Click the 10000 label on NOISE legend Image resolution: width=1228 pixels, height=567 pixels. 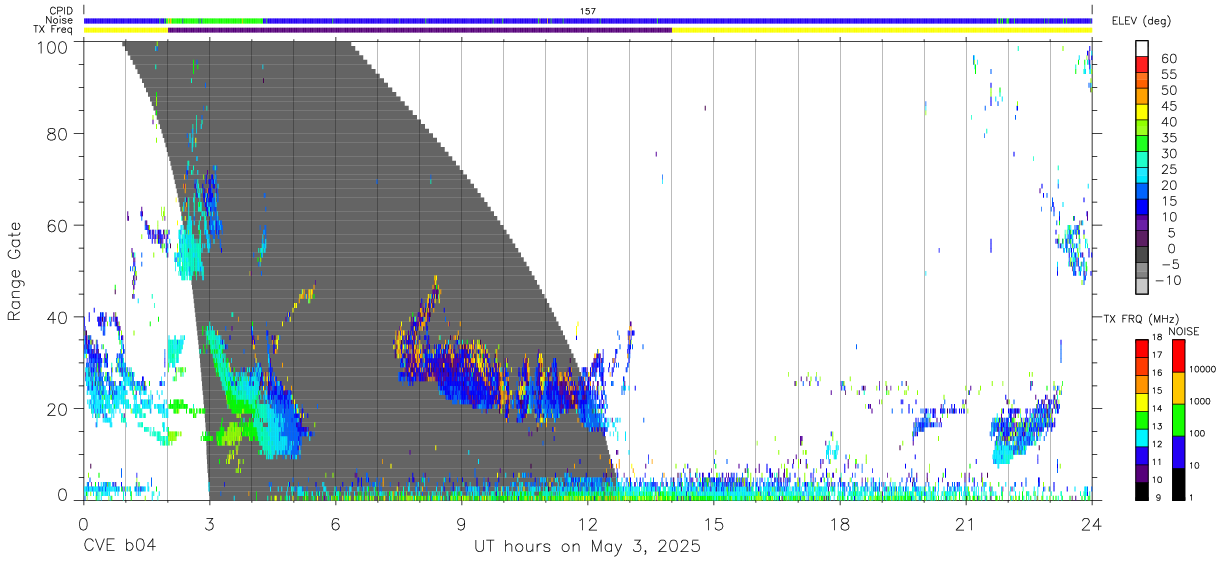click(x=1201, y=368)
